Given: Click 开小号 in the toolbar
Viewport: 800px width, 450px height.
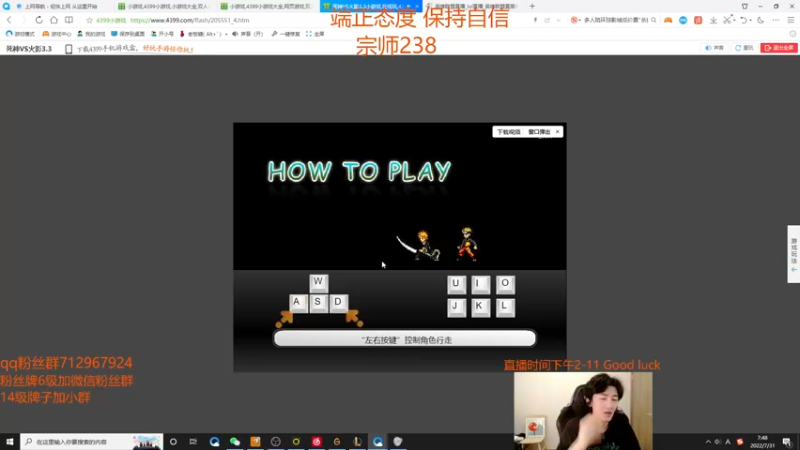Looking at the screenshot, I should (x=162, y=34).
